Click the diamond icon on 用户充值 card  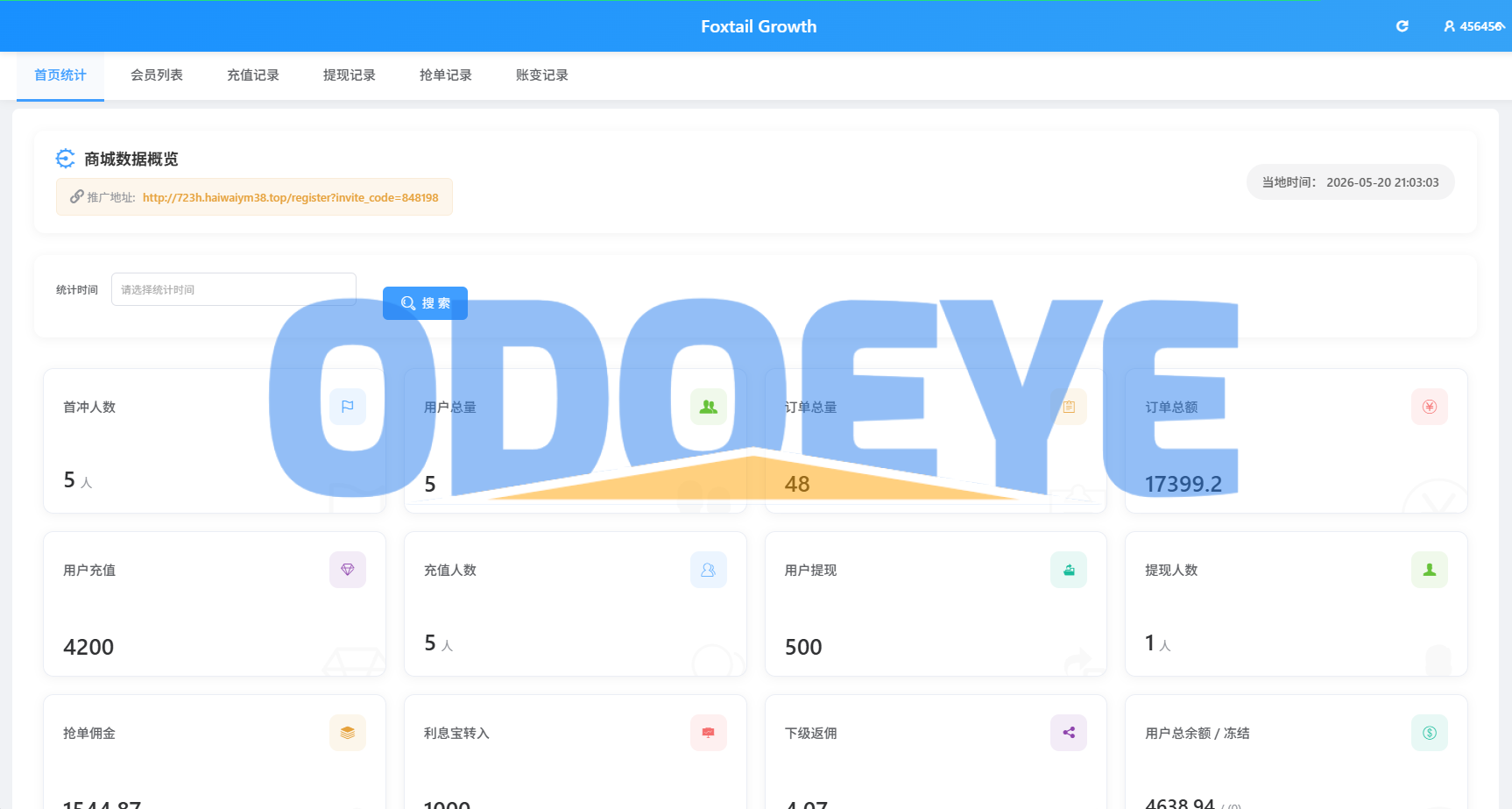click(348, 570)
